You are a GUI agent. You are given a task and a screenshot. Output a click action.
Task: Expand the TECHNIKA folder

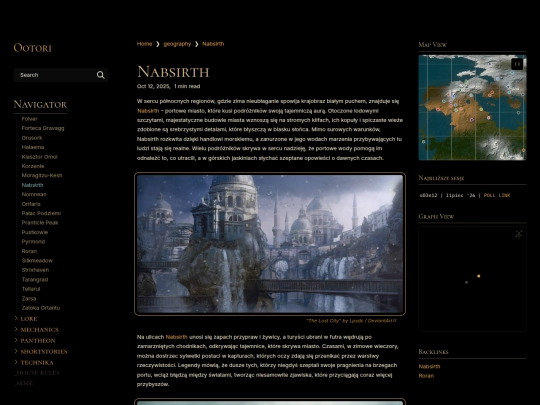(37, 363)
